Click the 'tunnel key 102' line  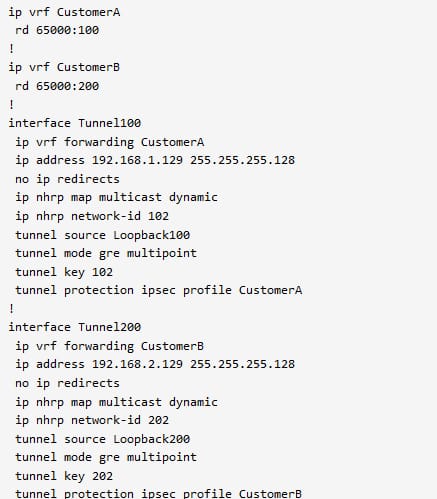pos(64,272)
